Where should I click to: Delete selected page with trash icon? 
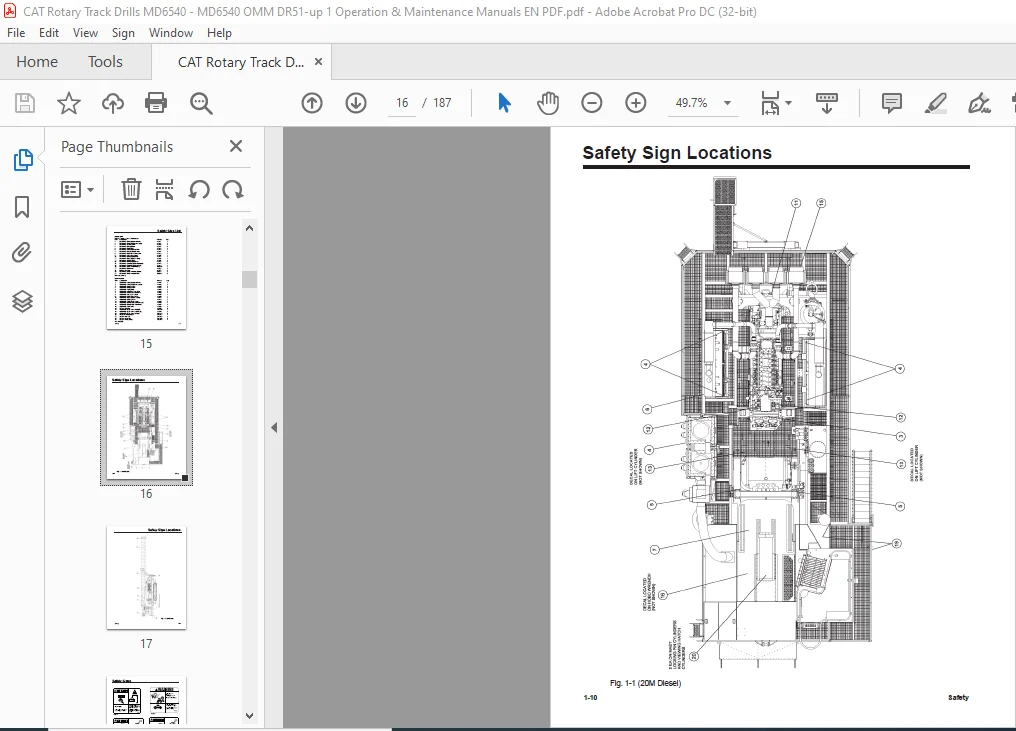coord(131,190)
